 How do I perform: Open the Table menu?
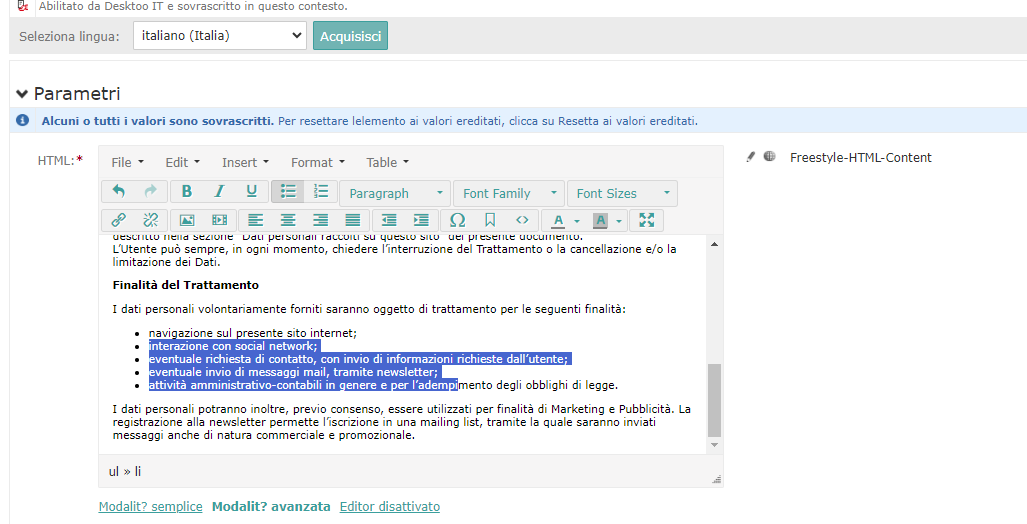point(387,162)
